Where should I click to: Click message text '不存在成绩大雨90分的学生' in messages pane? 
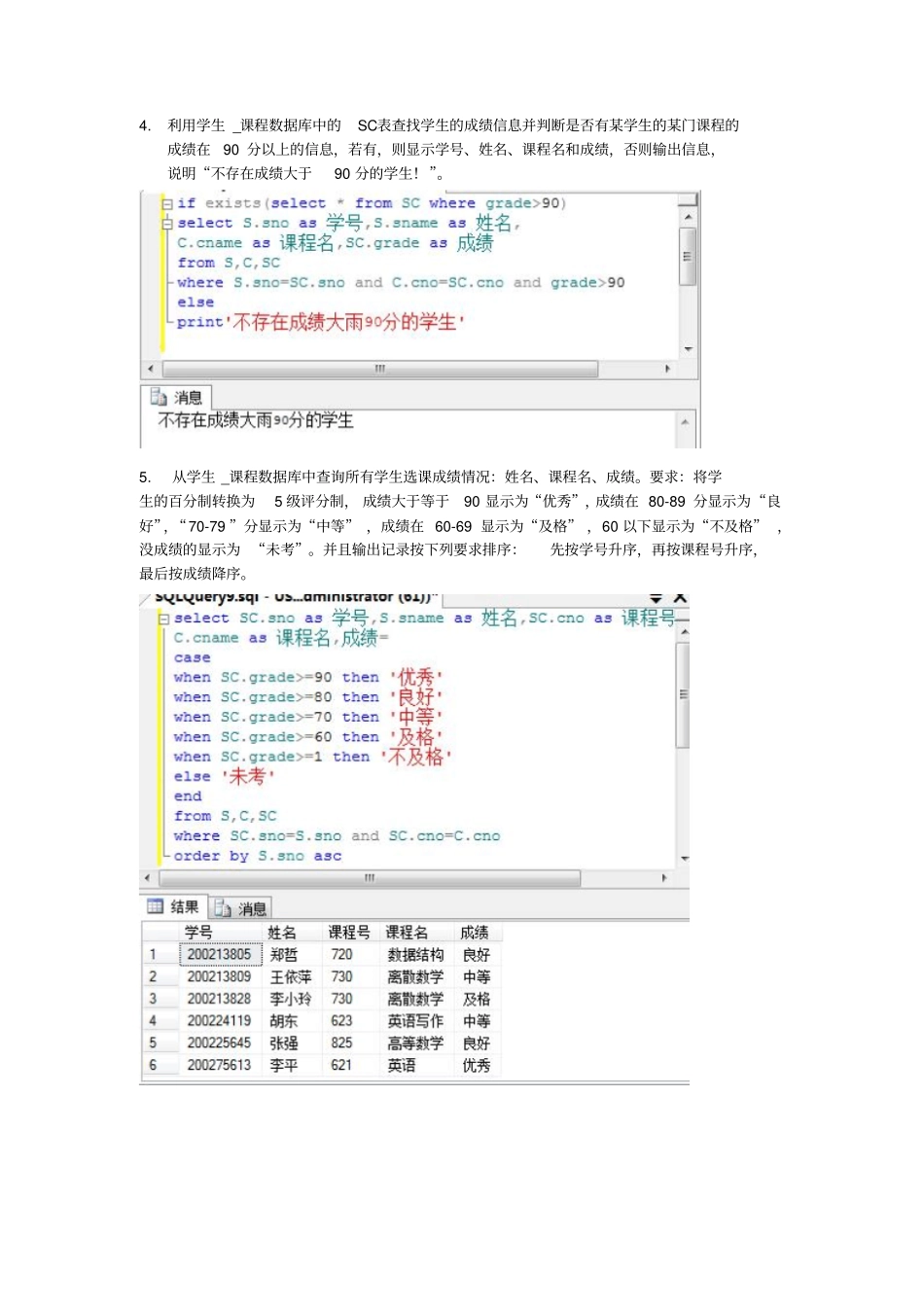coord(256,420)
